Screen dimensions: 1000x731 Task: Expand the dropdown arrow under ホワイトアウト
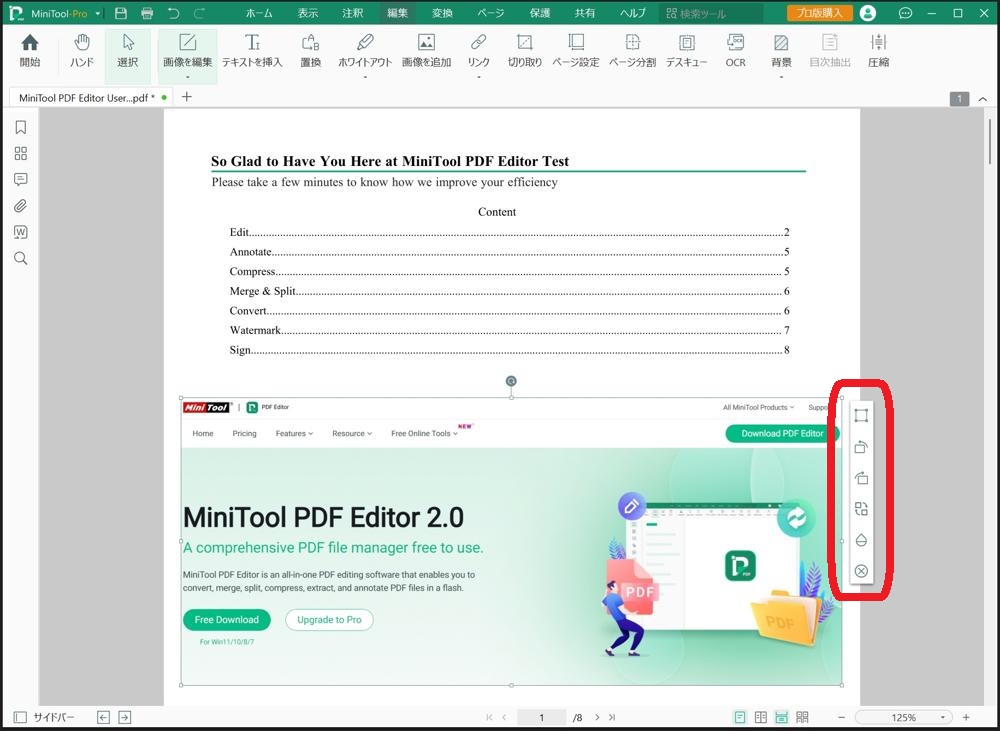point(365,77)
